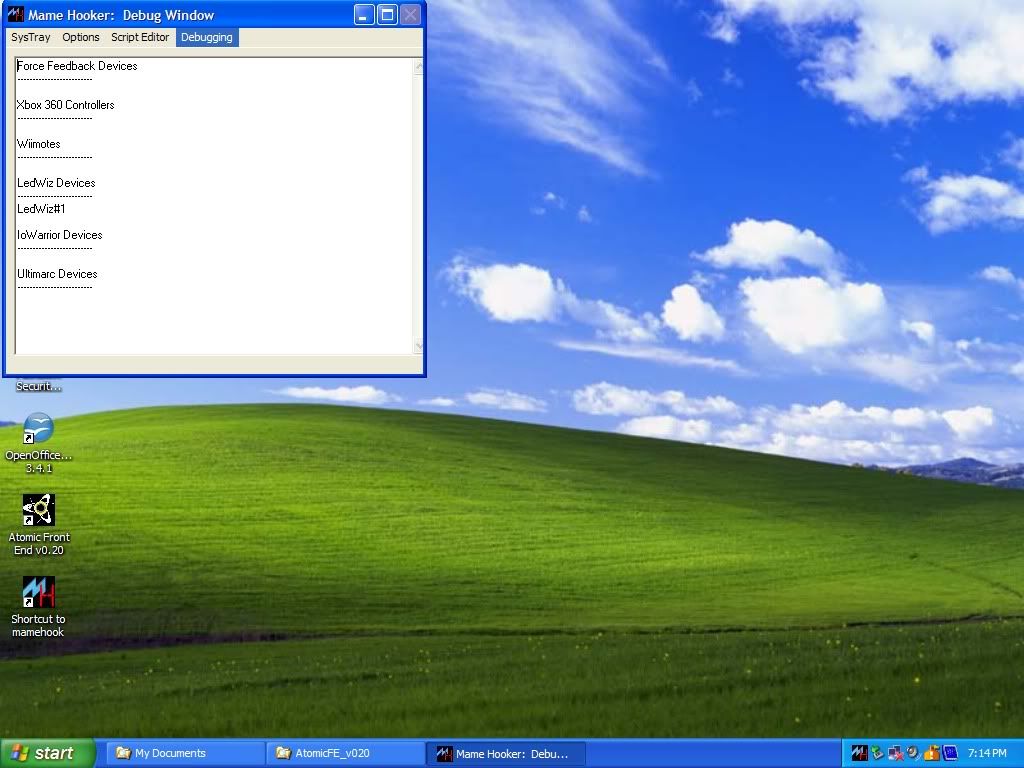Viewport: 1024px width, 768px height.
Task: Click the IoWarrior Devices line
Action: click(x=59, y=235)
